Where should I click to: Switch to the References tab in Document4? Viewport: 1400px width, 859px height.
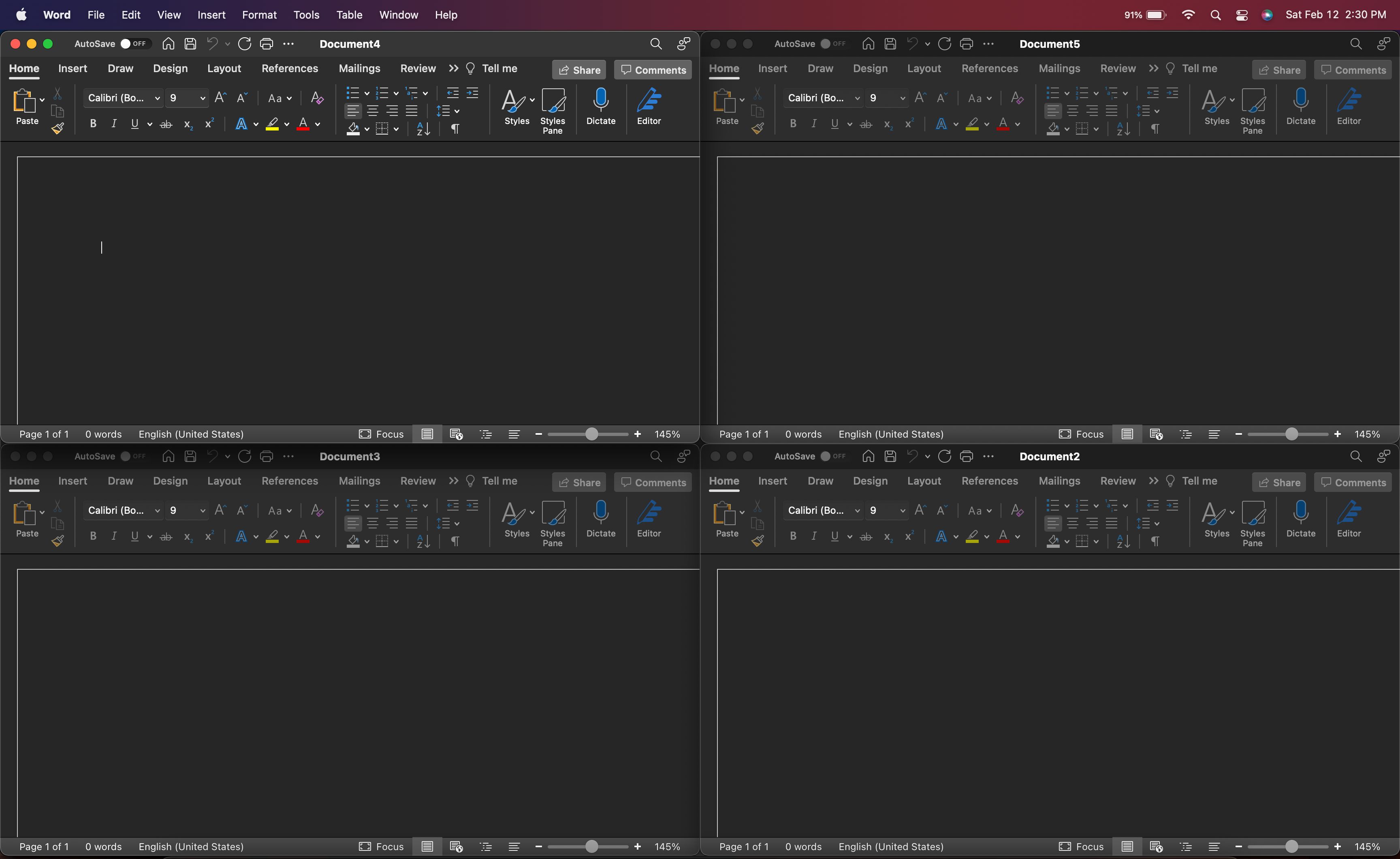pyautogui.click(x=289, y=68)
